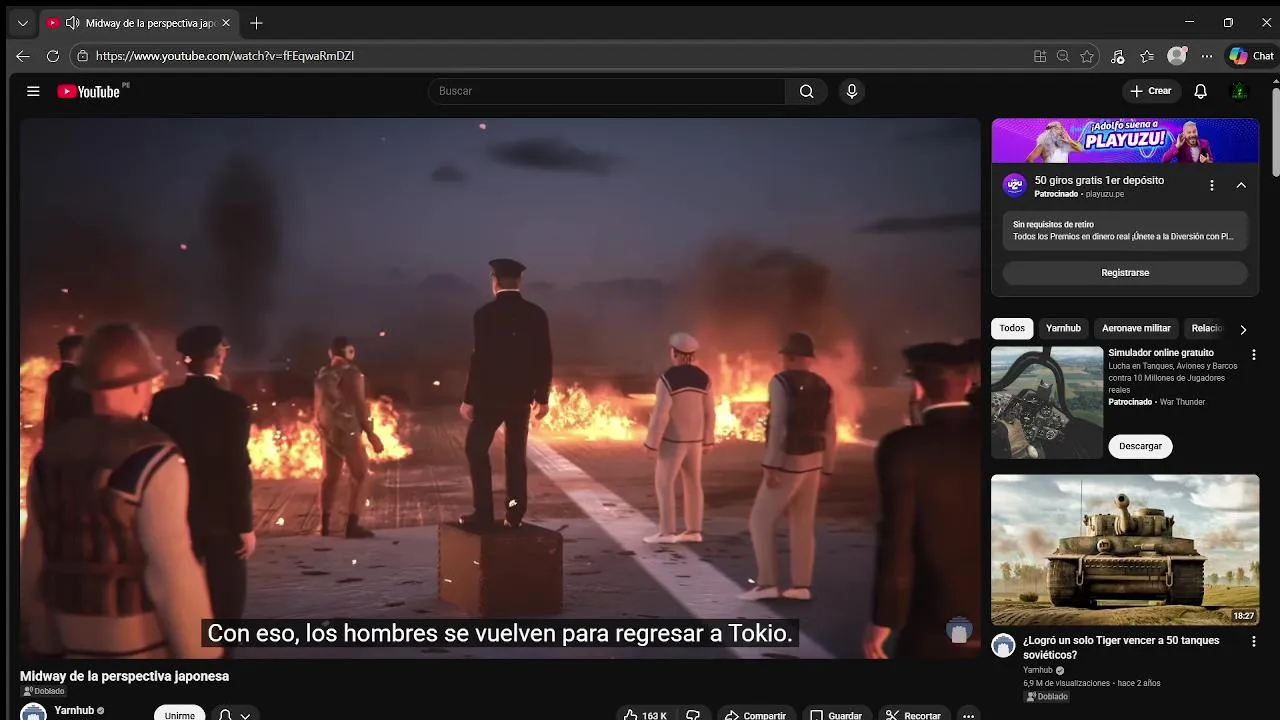This screenshot has height=720, width=1280.
Task: View site information padlock icon
Action: pos(83,56)
